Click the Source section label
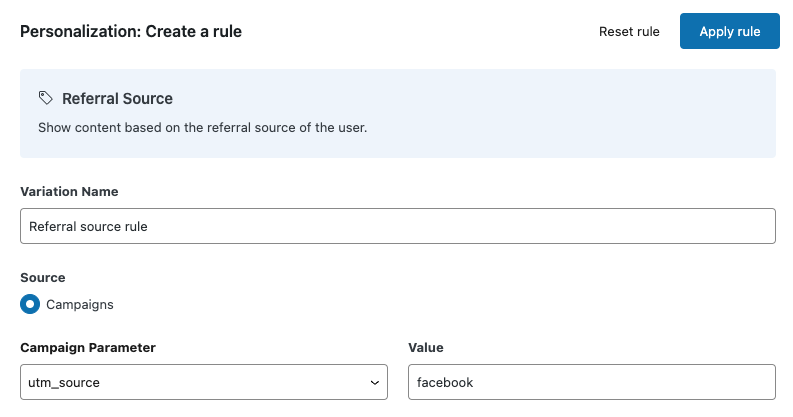Screen dimensions: 793x417 point(43,277)
